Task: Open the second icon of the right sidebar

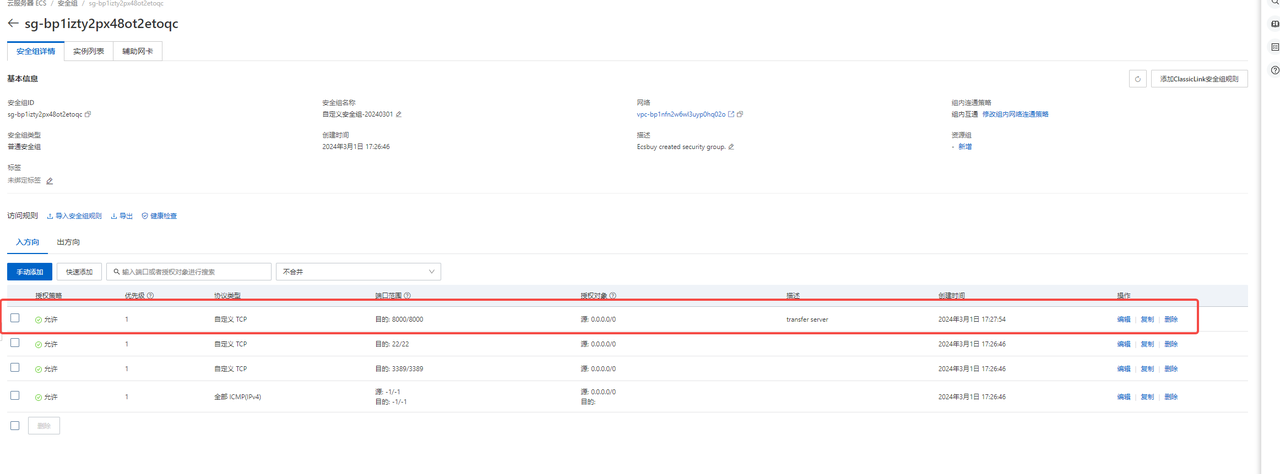Action: point(1275,24)
